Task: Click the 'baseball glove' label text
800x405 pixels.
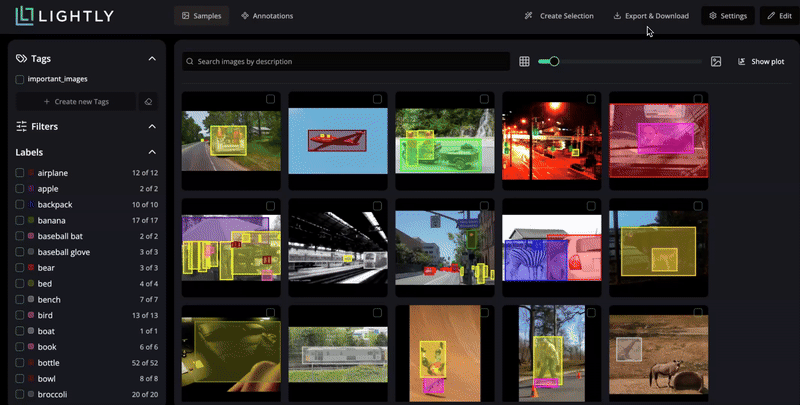Action: tap(64, 252)
